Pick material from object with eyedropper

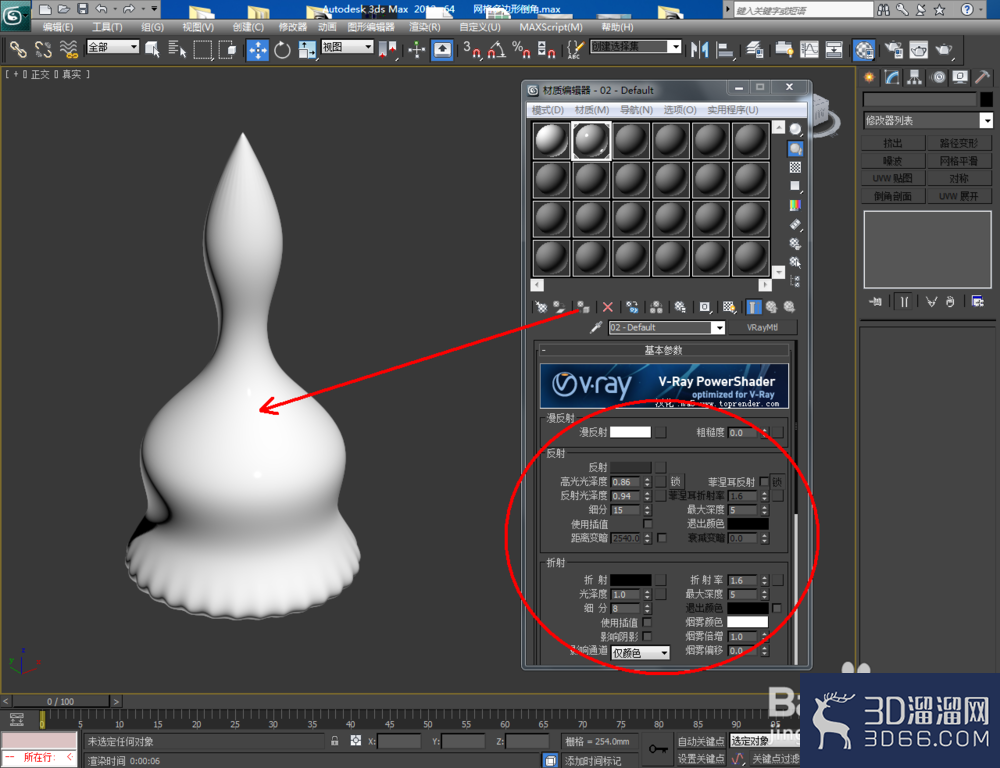click(596, 327)
